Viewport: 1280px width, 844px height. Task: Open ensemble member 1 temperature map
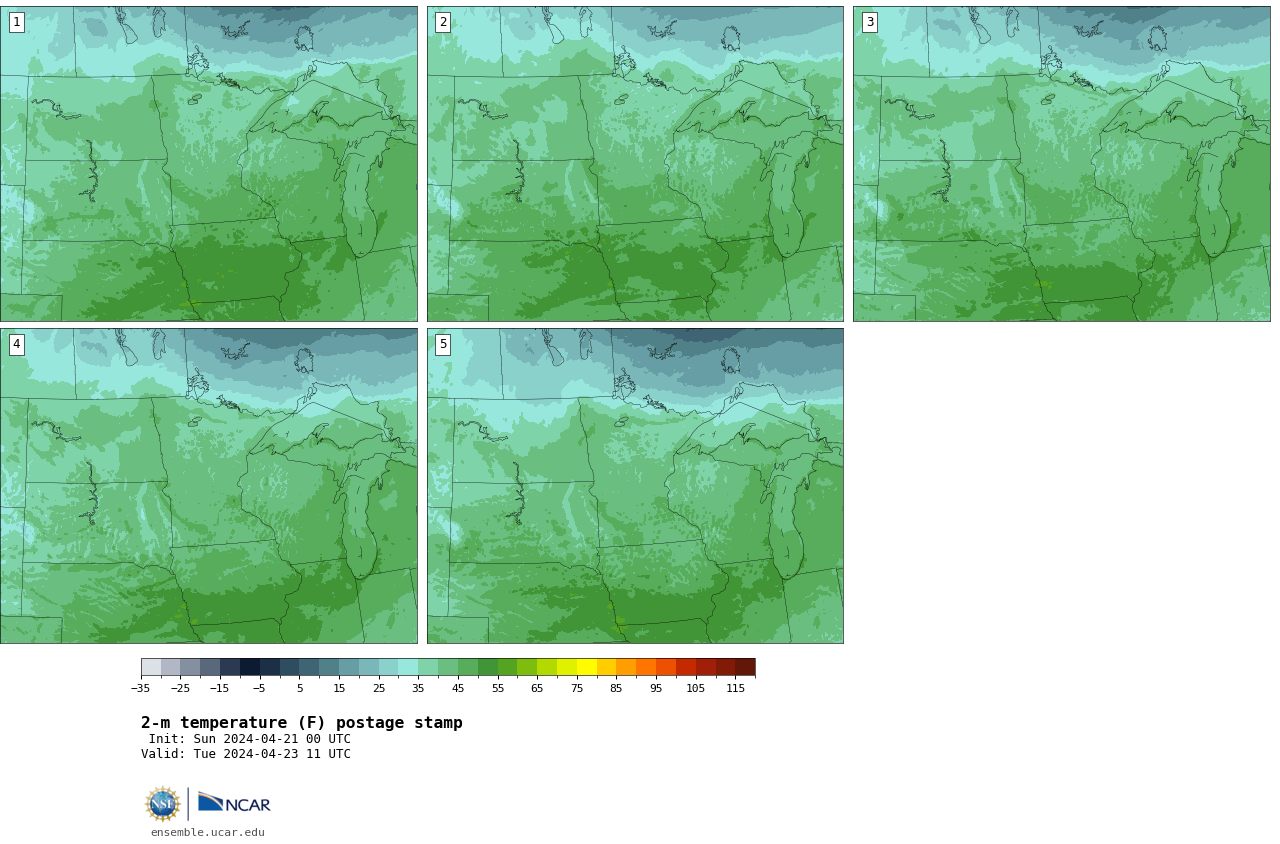[x=209, y=164]
